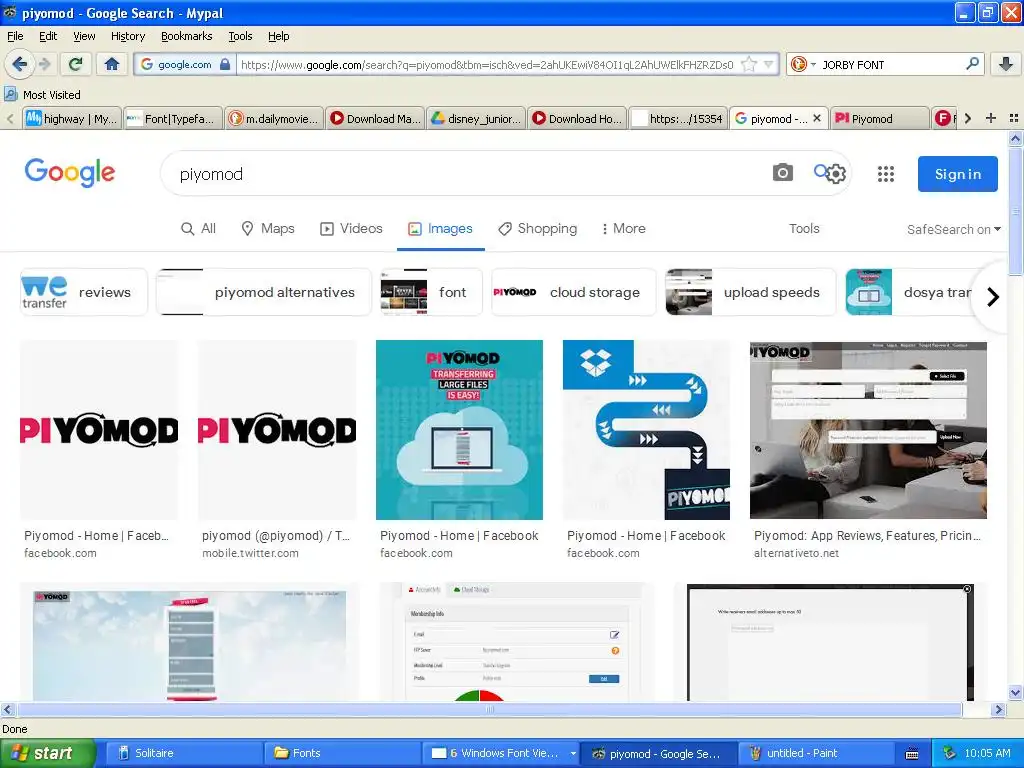Select the cloud storage chip
Image resolution: width=1024 pixels, height=768 pixels.
[x=573, y=292]
